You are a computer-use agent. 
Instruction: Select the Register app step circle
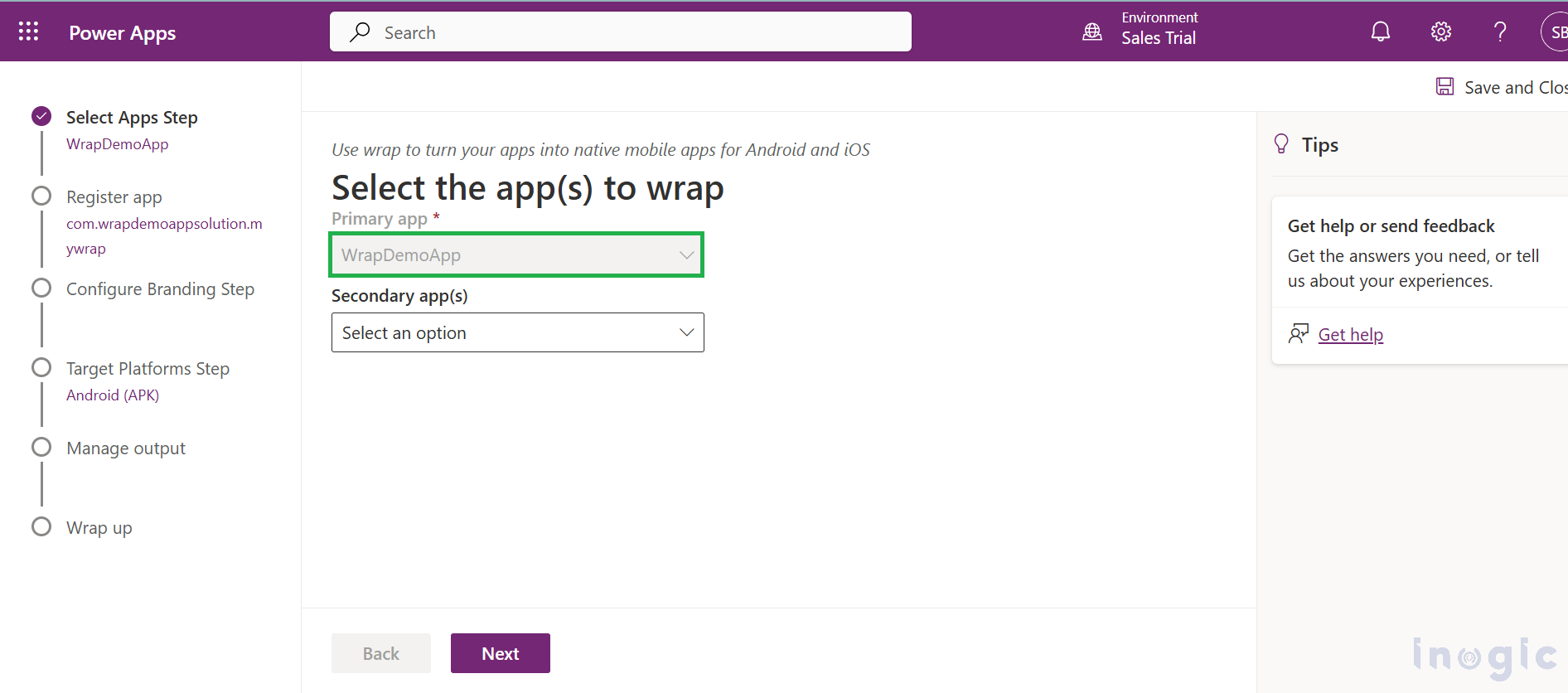pyautogui.click(x=41, y=196)
